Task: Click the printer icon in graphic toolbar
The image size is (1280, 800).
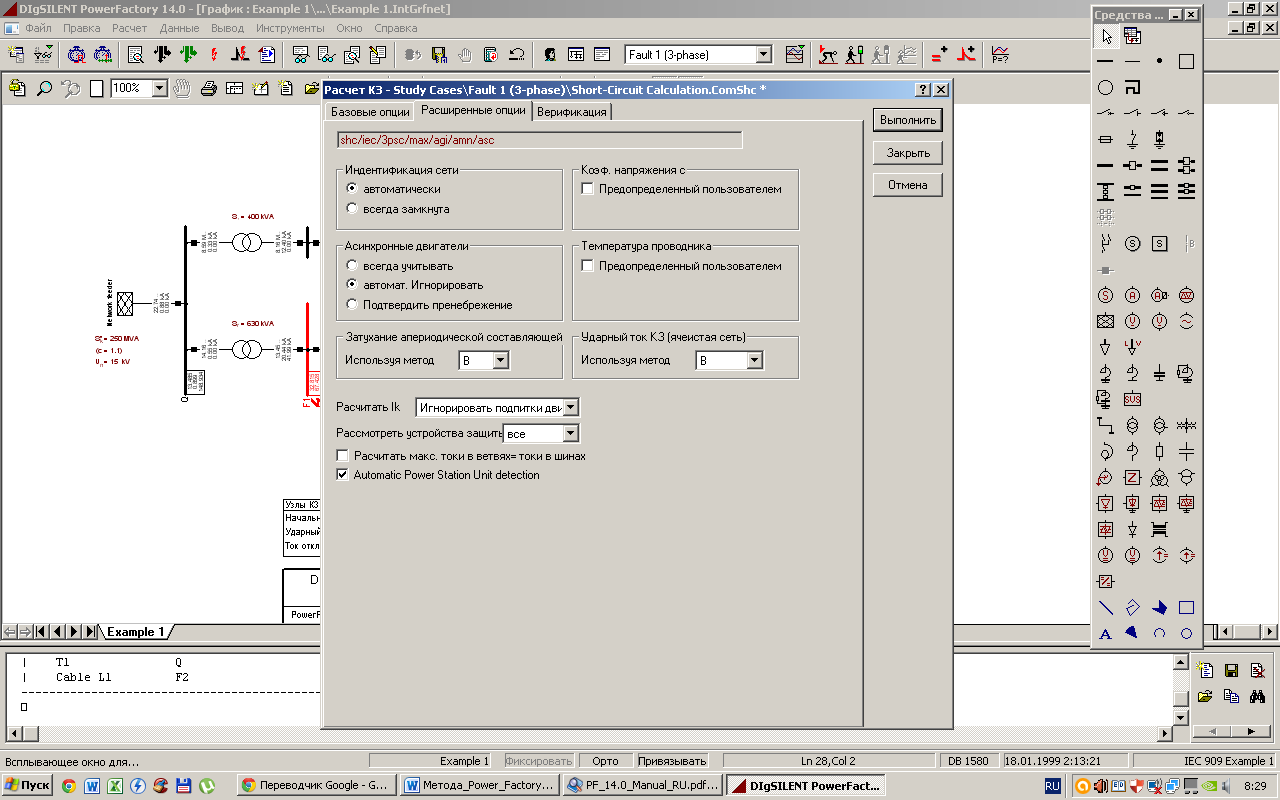Action: [x=209, y=88]
